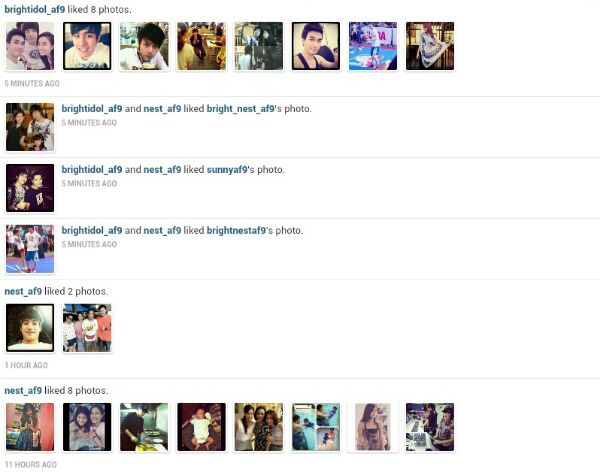Open the brightnestaf9 username link
Screen dimensions: 600x472
pyautogui.click(x=236, y=230)
